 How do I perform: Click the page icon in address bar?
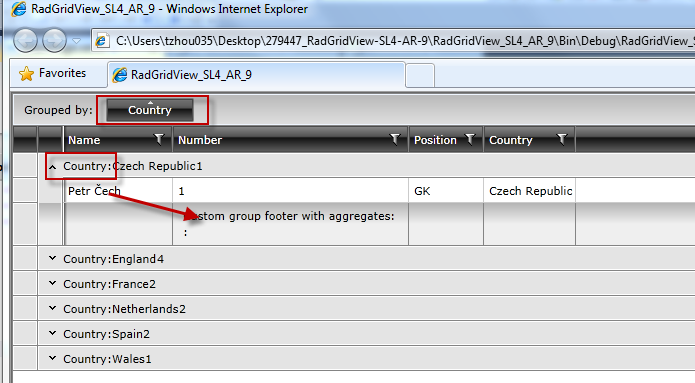point(102,41)
